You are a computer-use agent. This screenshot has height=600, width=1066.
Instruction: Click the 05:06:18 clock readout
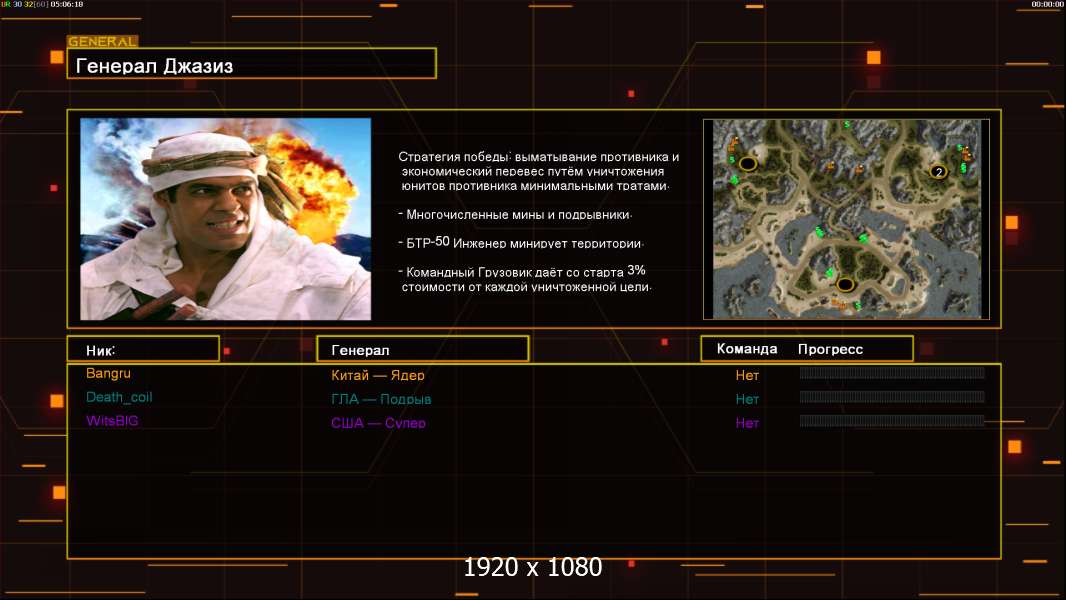[67, 4]
